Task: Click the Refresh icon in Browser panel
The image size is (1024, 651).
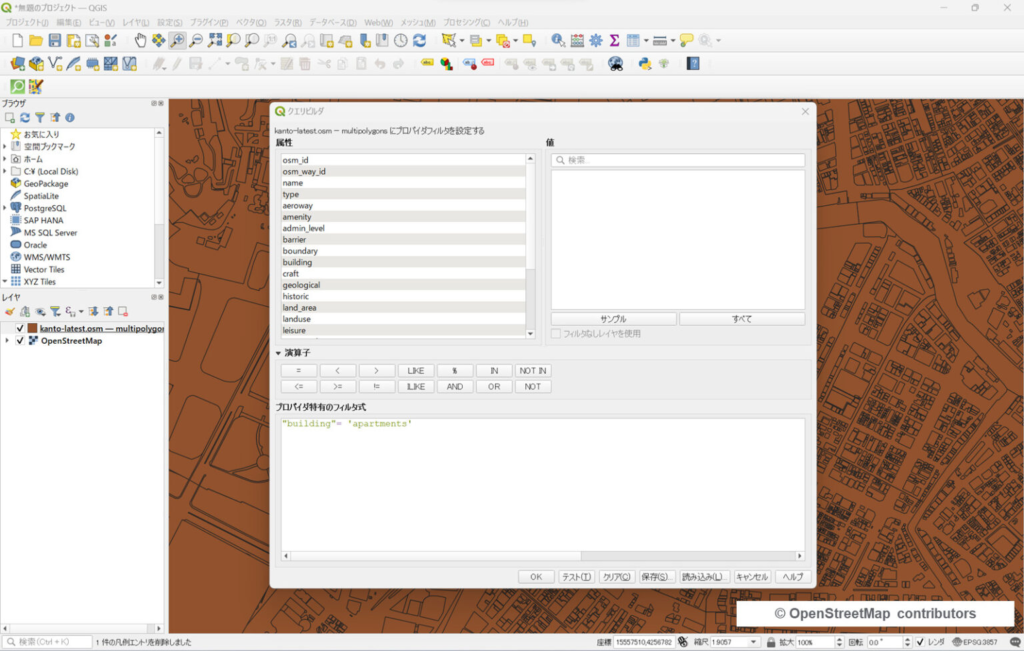Action: 25,118
